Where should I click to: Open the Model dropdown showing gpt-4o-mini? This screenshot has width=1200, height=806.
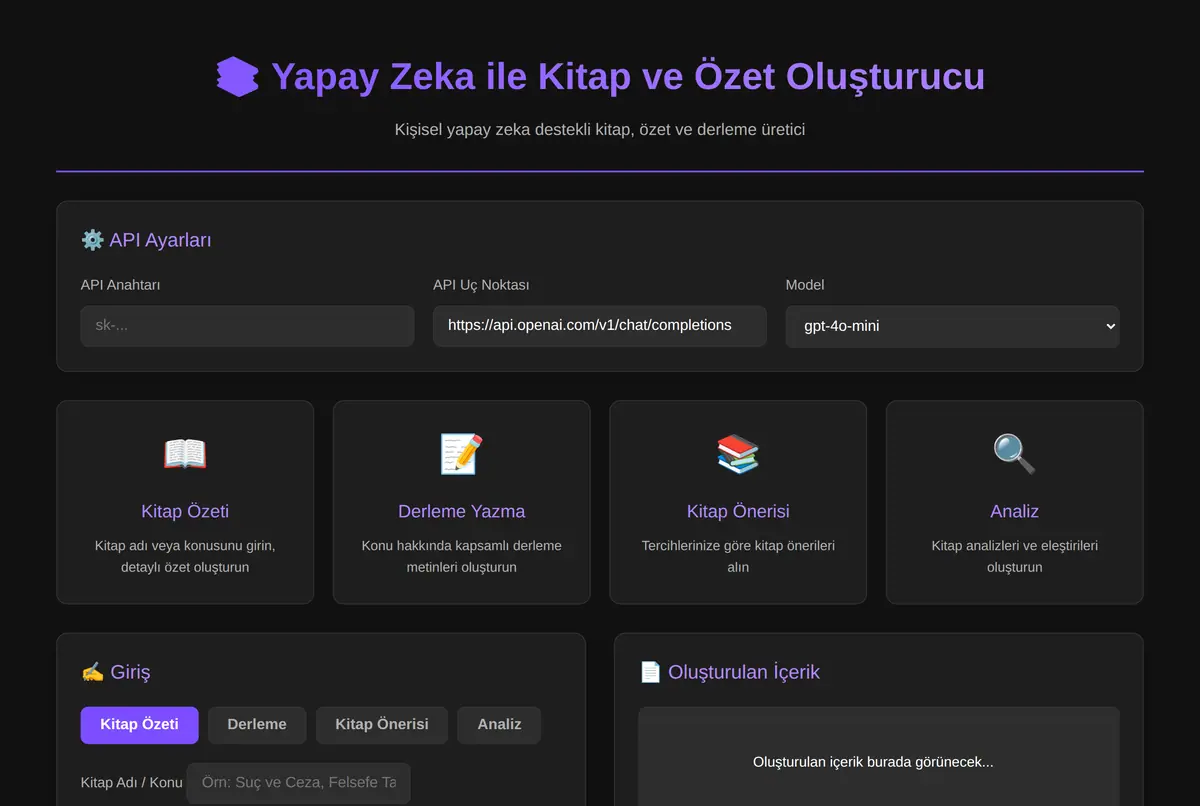pos(952,326)
